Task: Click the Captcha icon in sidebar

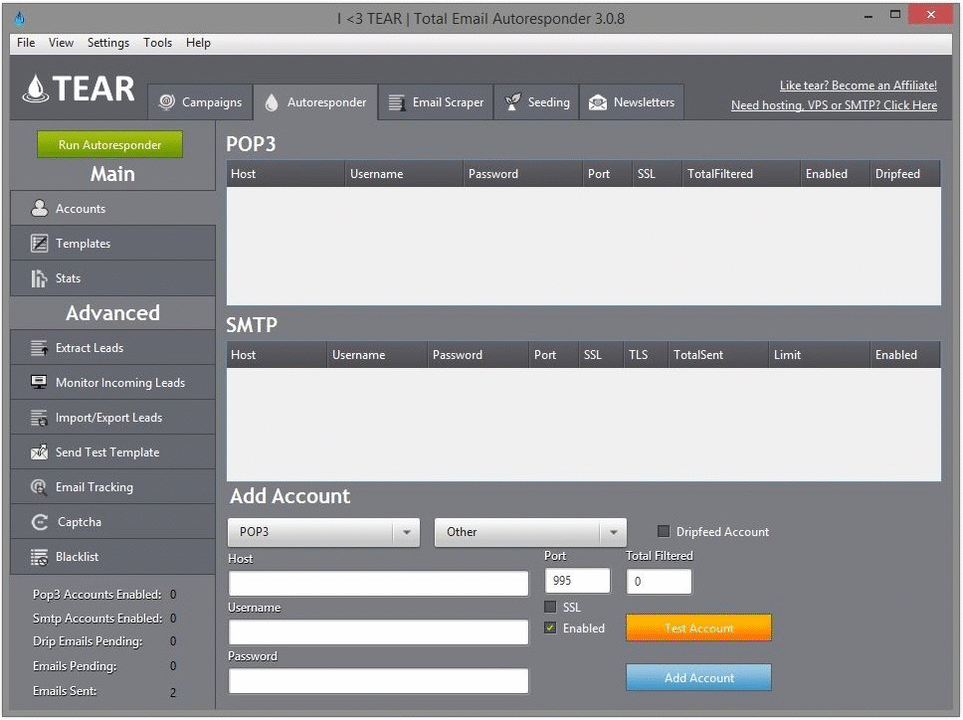Action: [39, 522]
